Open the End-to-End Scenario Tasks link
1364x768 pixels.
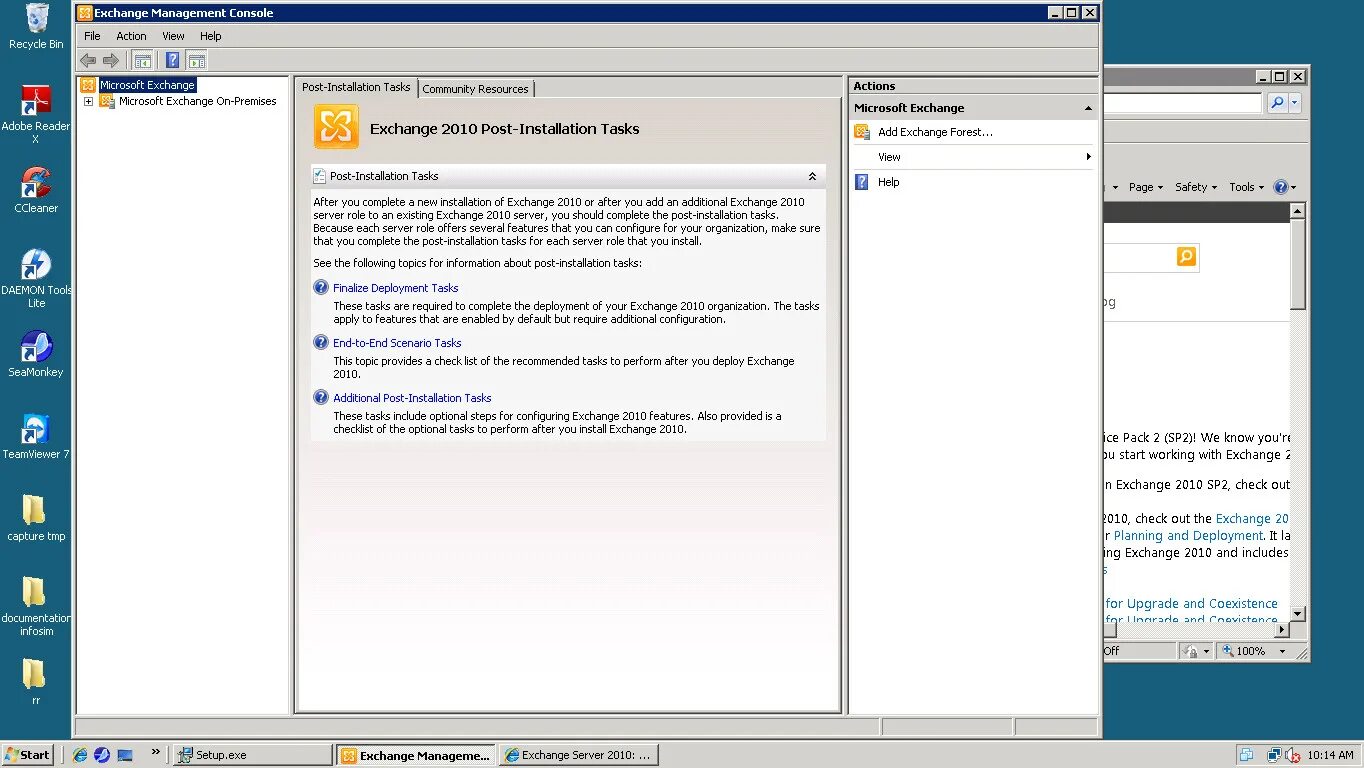pyautogui.click(x=397, y=343)
